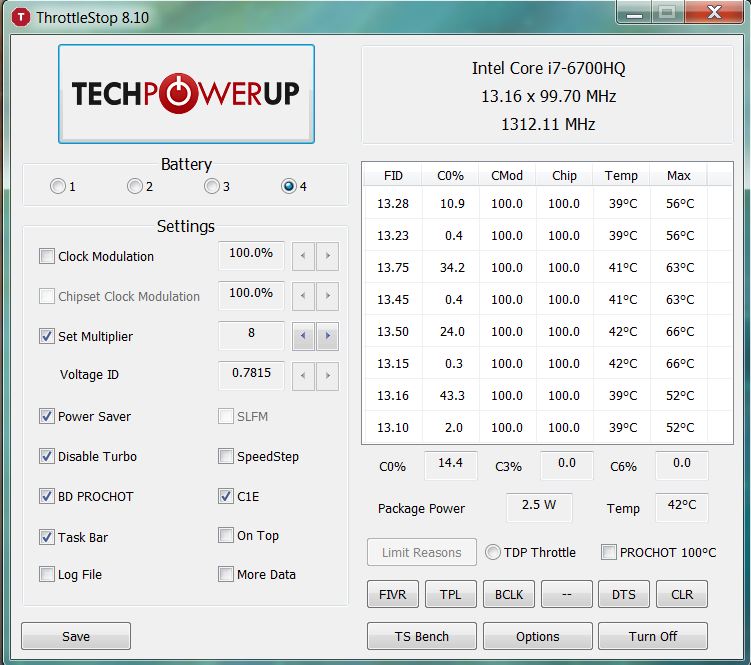The width and height of the screenshot is (751, 665).
Task: Select profile radio button 2
Action: pos(135,186)
